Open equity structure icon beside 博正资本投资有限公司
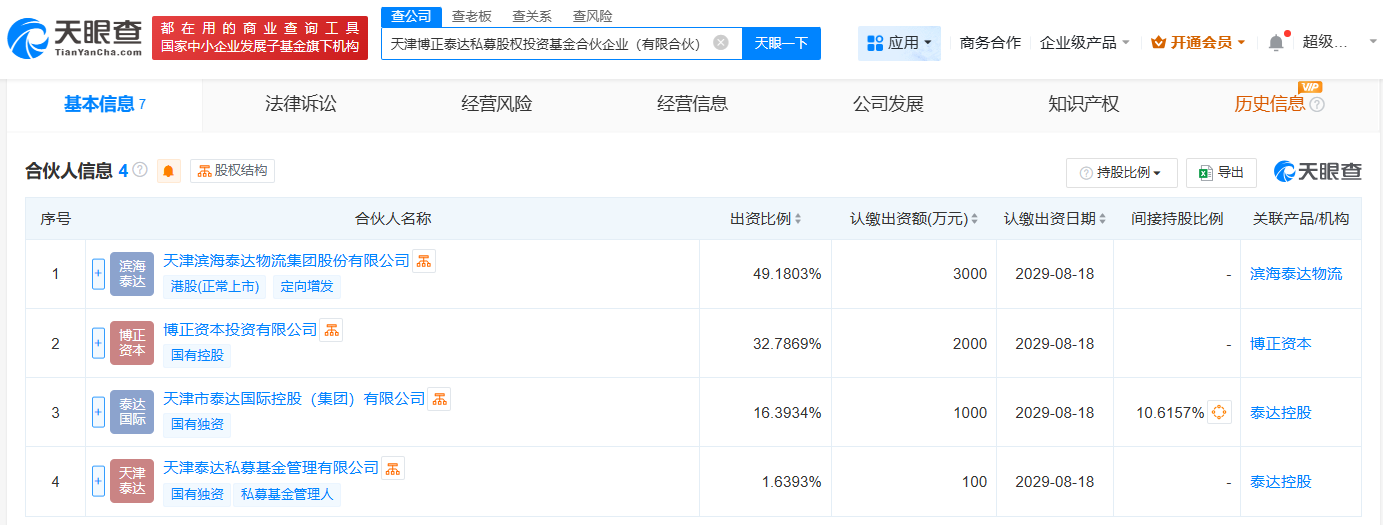Viewport: 1383px width, 525px height. pos(331,330)
